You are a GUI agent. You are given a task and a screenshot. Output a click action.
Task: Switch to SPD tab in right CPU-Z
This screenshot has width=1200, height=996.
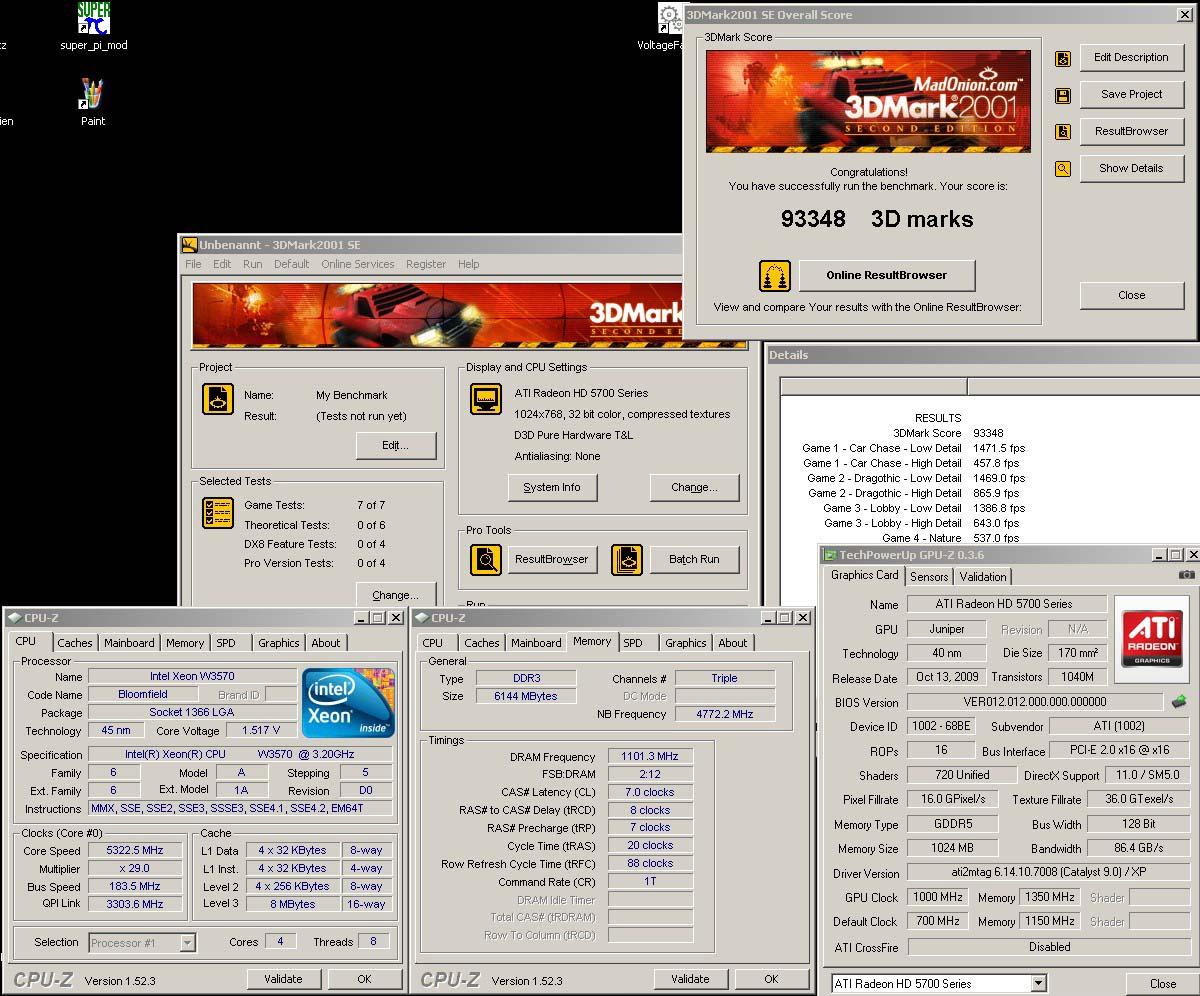pyautogui.click(x=633, y=643)
